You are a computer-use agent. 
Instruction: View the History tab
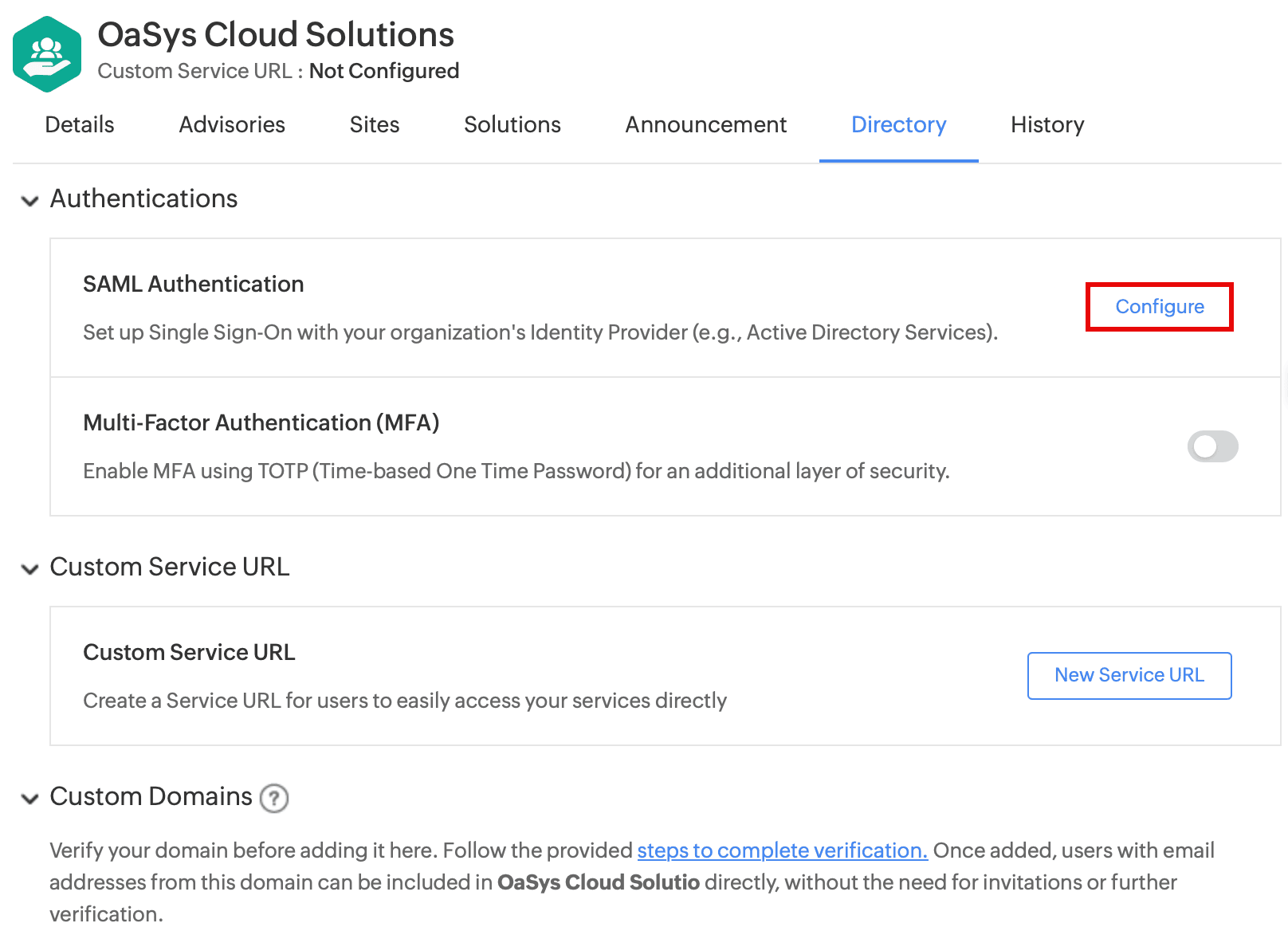1047,125
